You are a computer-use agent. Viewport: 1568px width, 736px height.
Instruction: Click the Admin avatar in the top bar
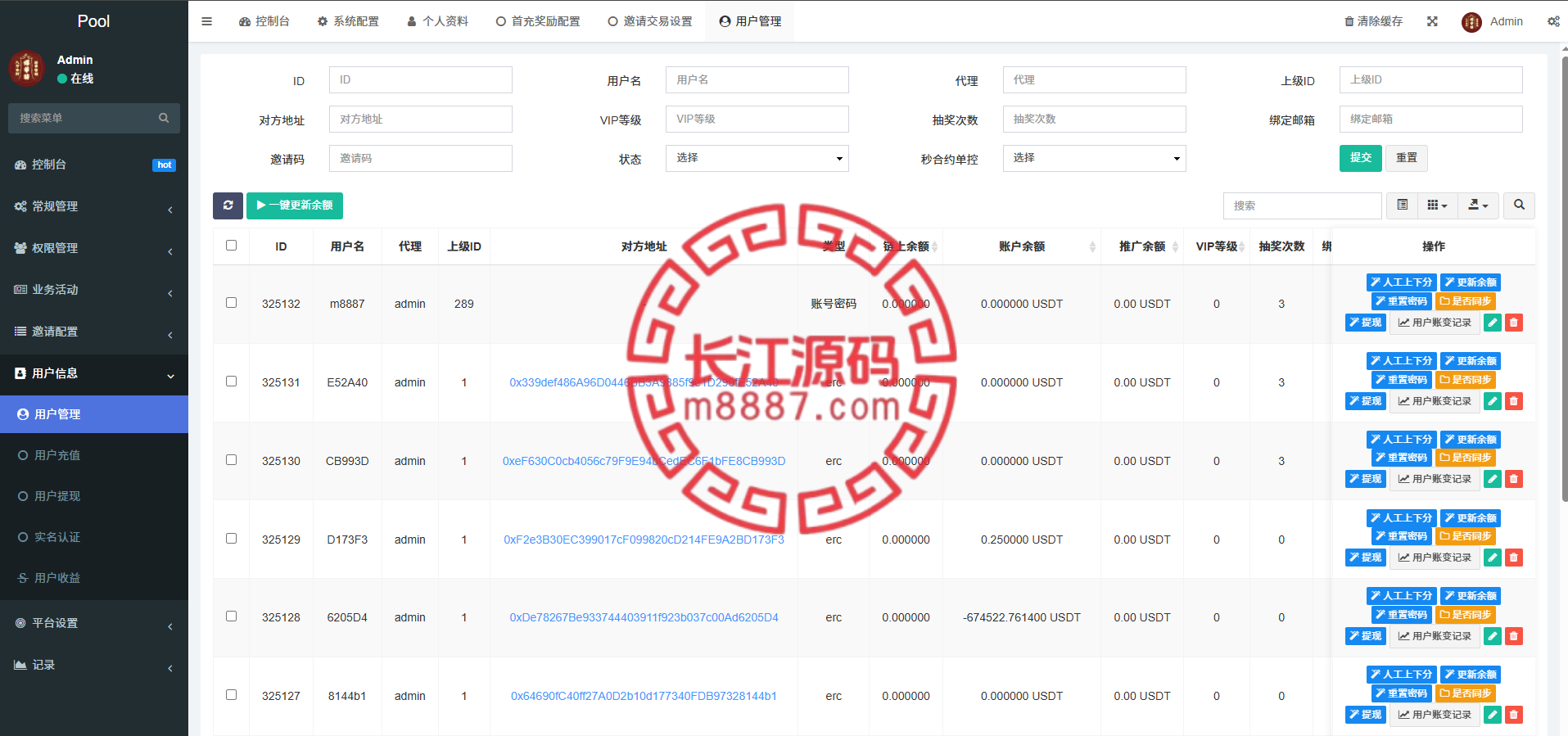1471,22
